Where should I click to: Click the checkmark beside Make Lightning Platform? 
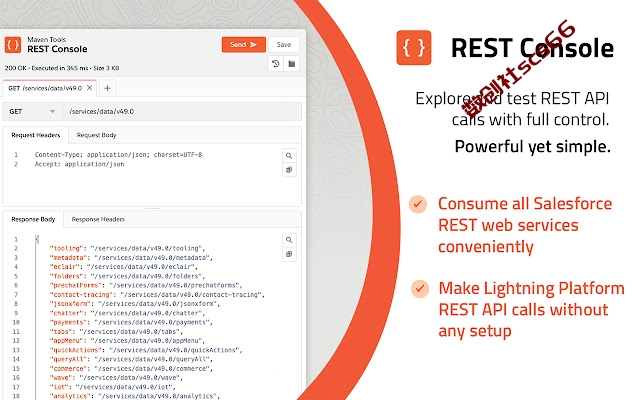420,289
